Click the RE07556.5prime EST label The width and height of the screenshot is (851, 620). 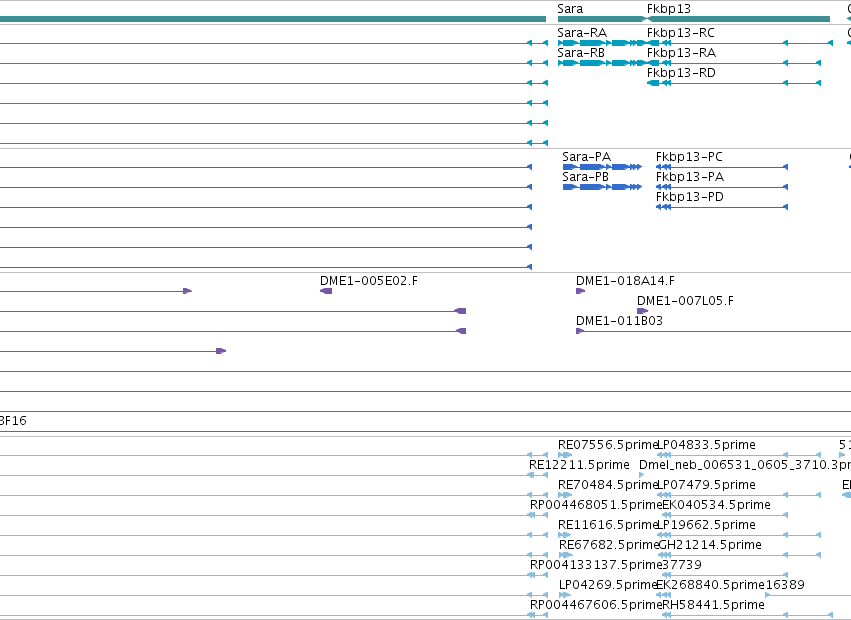(607, 445)
